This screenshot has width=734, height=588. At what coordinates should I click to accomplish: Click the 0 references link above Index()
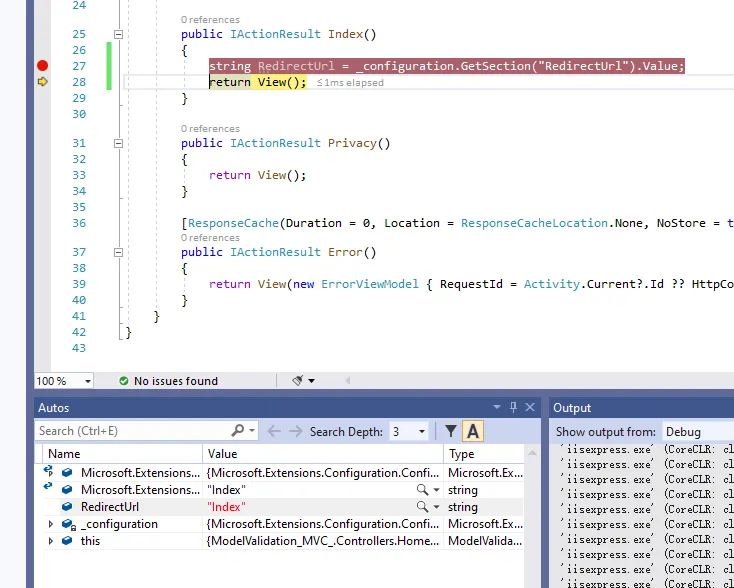click(210, 20)
